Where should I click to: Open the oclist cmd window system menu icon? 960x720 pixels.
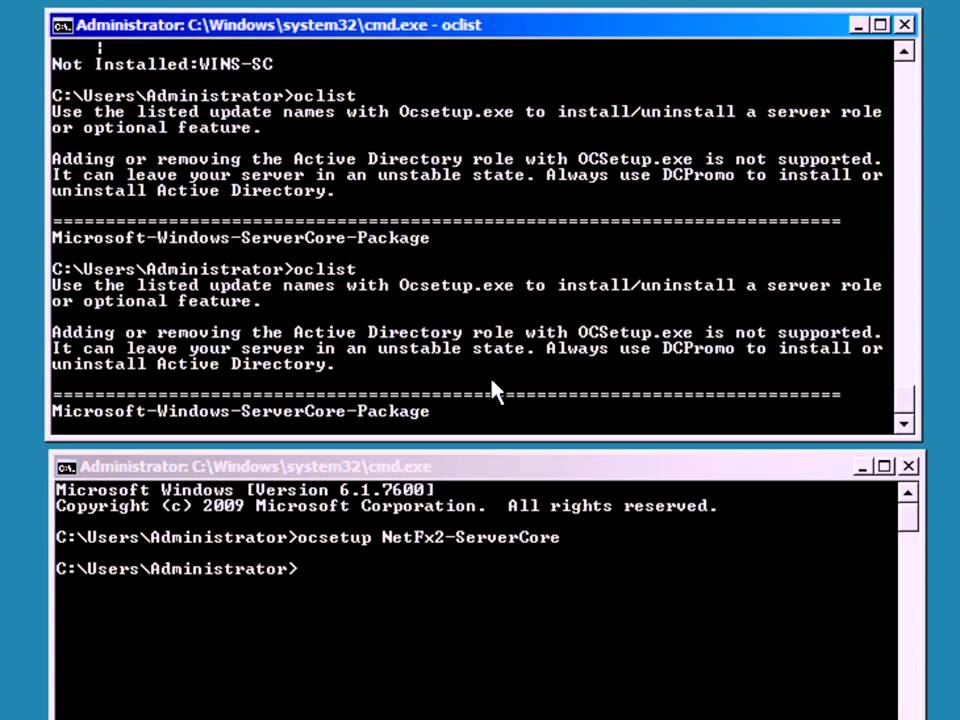coord(62,26)
